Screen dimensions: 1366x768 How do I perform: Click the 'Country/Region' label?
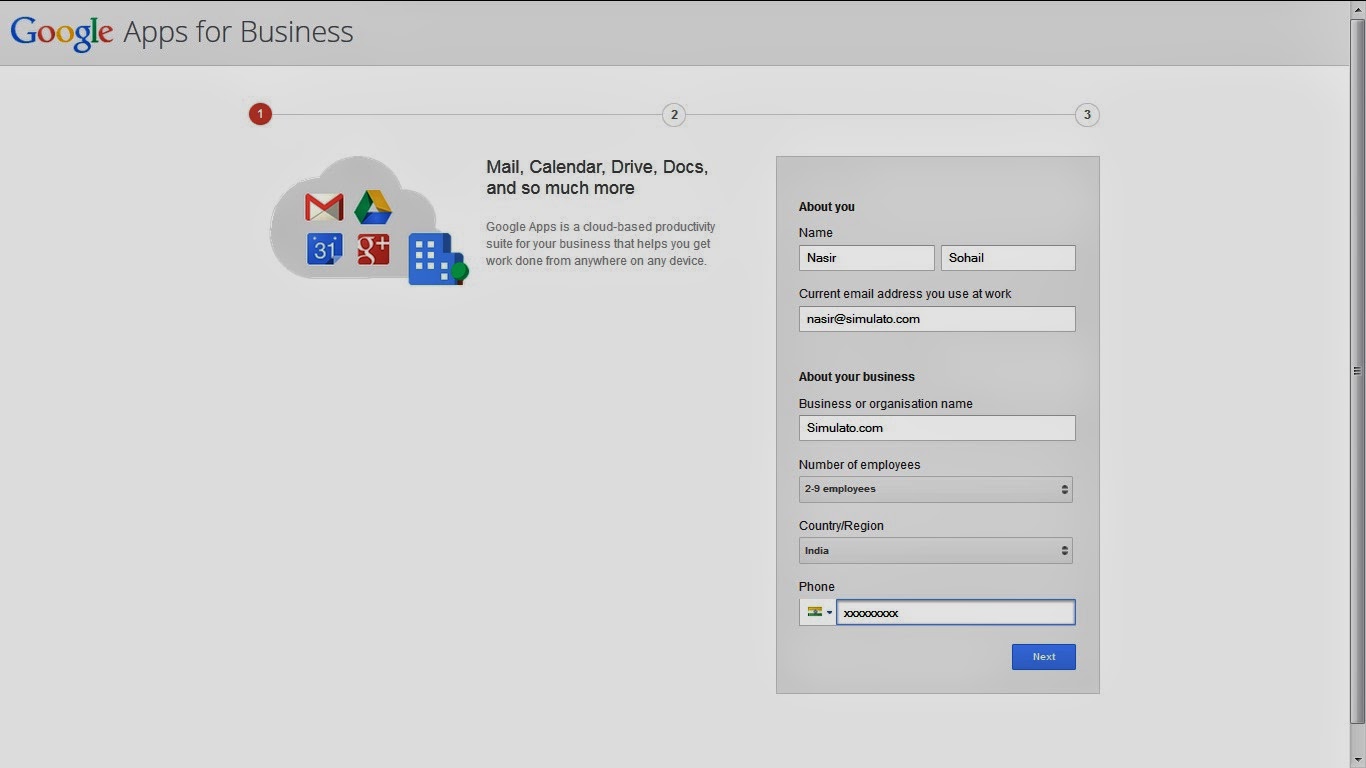[x=842, y=526]
